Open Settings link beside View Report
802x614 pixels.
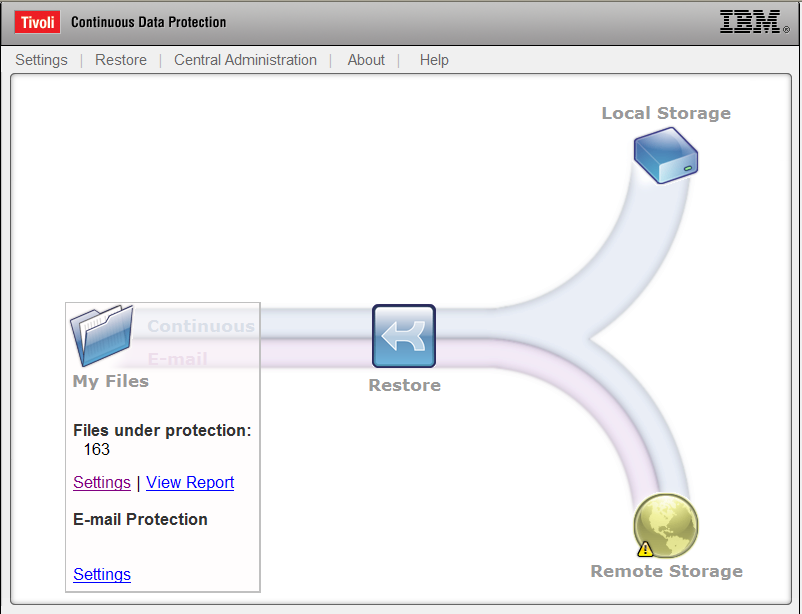pos(102,483)
